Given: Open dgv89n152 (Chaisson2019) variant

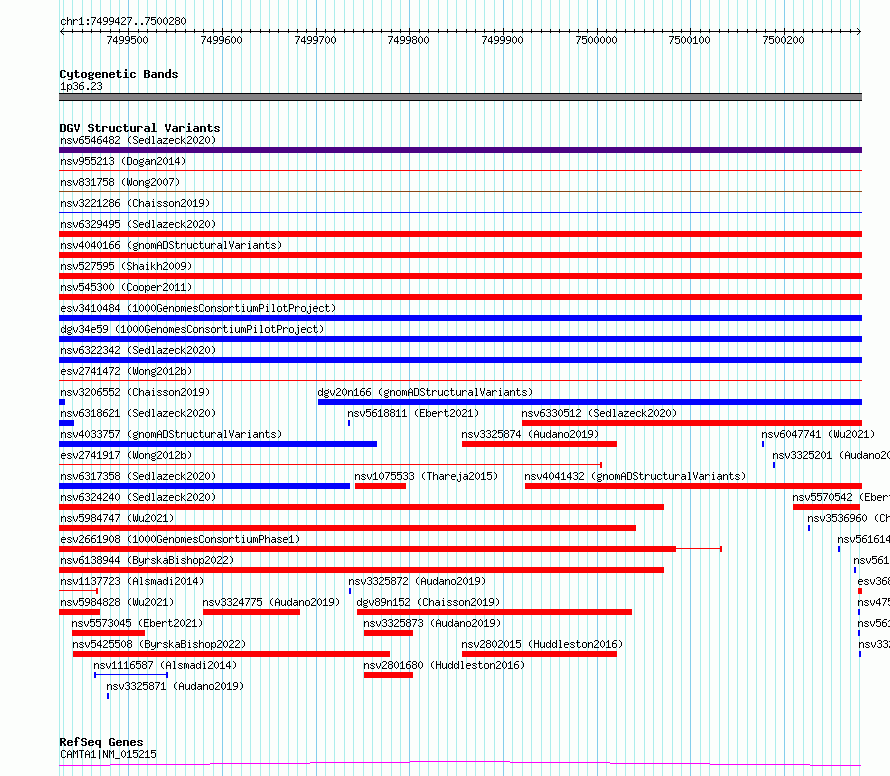Looking at the screenshot, I should click(x=428, y=602).
